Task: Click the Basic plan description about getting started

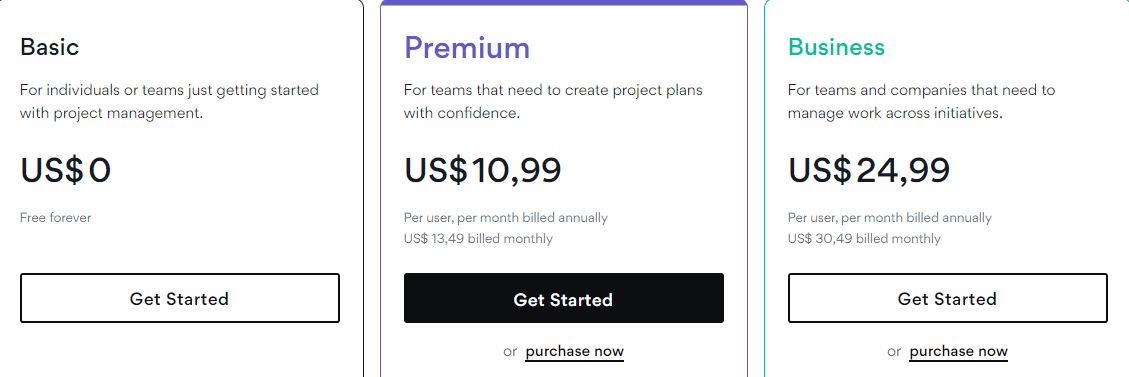Action: [169, 101]
